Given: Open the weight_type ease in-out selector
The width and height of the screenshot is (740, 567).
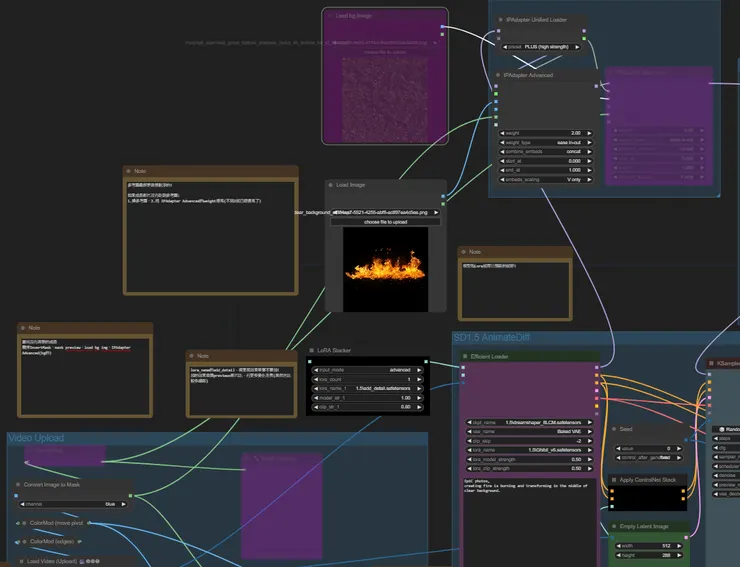Looking at the screenshot, I should pos(546,142).
